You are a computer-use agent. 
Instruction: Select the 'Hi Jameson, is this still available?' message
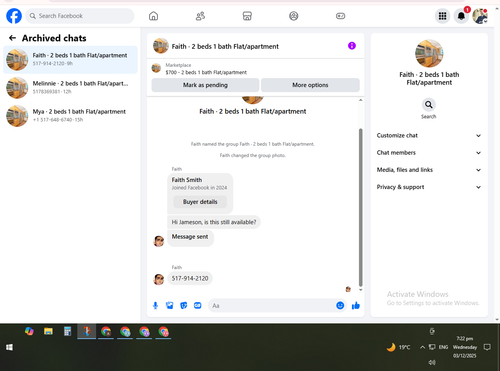[214, 222]
